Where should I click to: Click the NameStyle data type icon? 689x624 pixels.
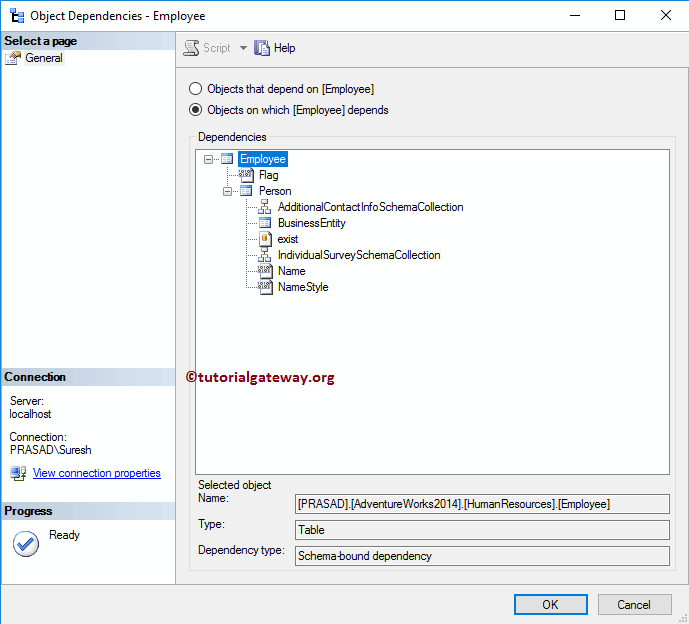click(265, 287)
